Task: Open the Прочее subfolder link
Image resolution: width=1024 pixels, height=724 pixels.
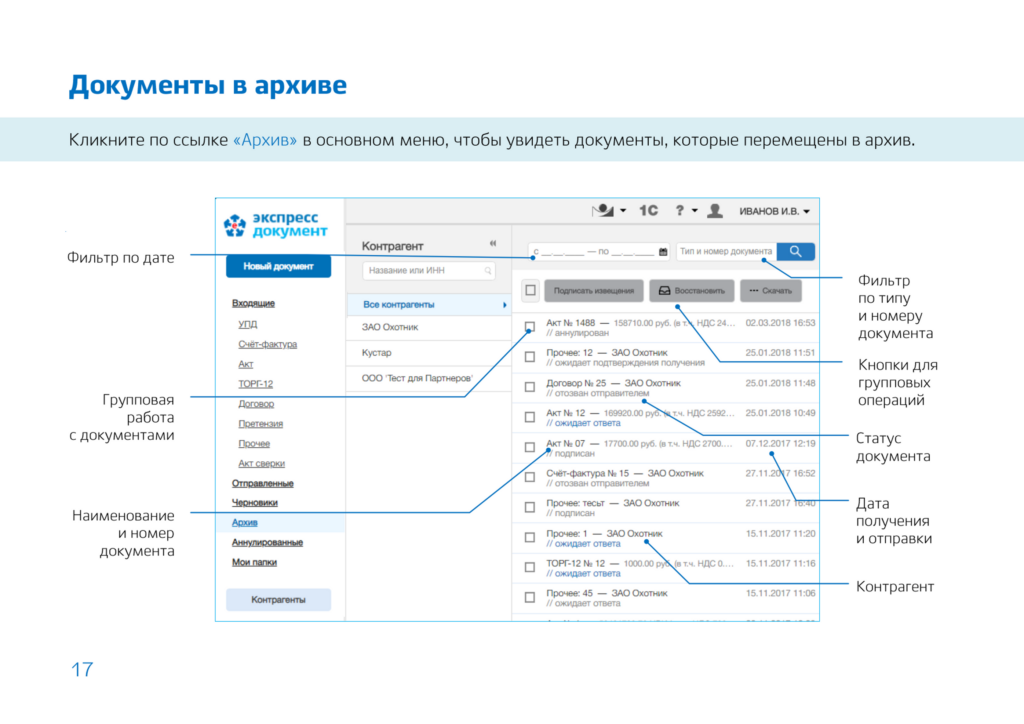Action: 254,443
